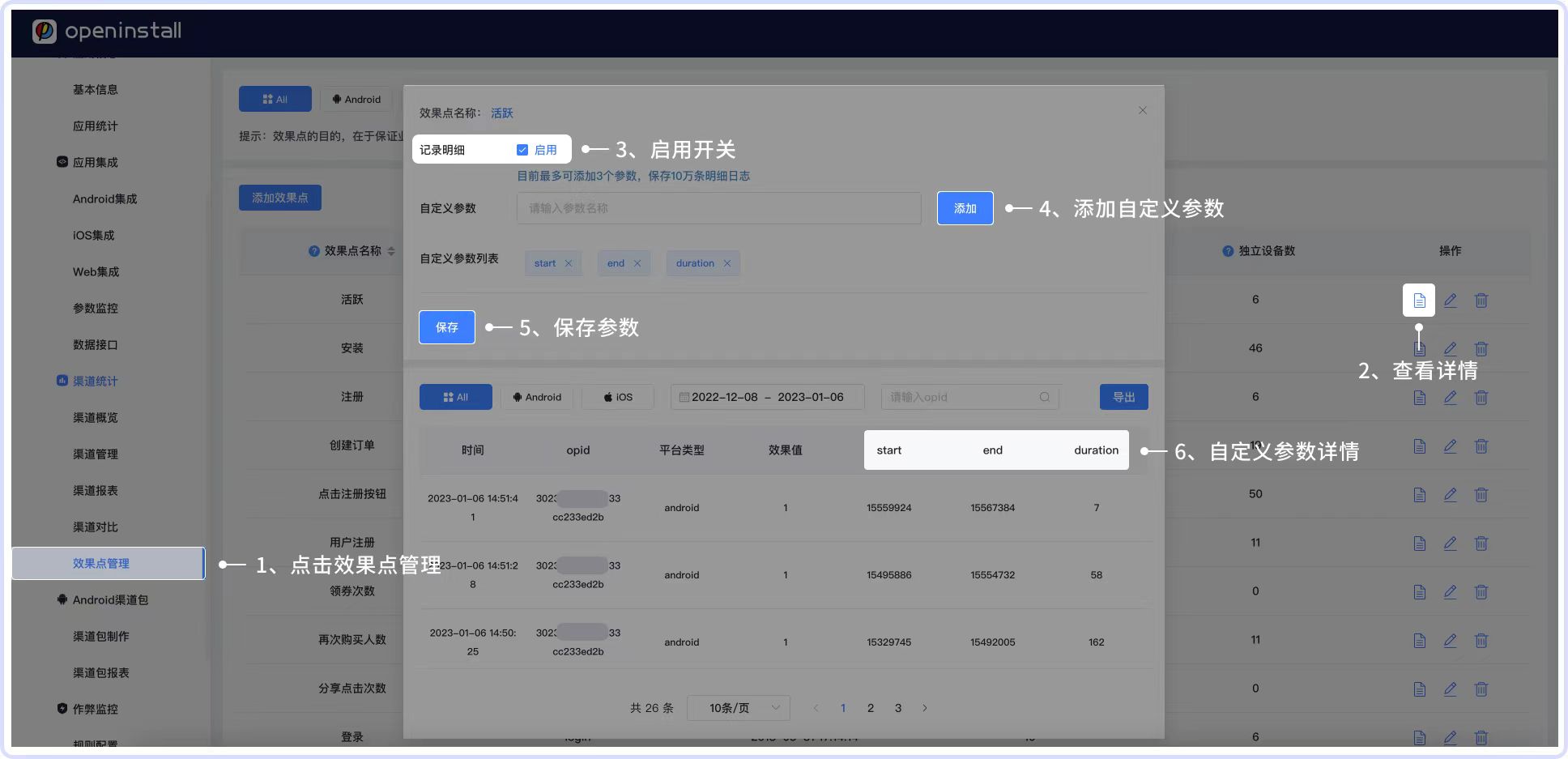Delete the 创建订单 effect point

coord(1481,446)
